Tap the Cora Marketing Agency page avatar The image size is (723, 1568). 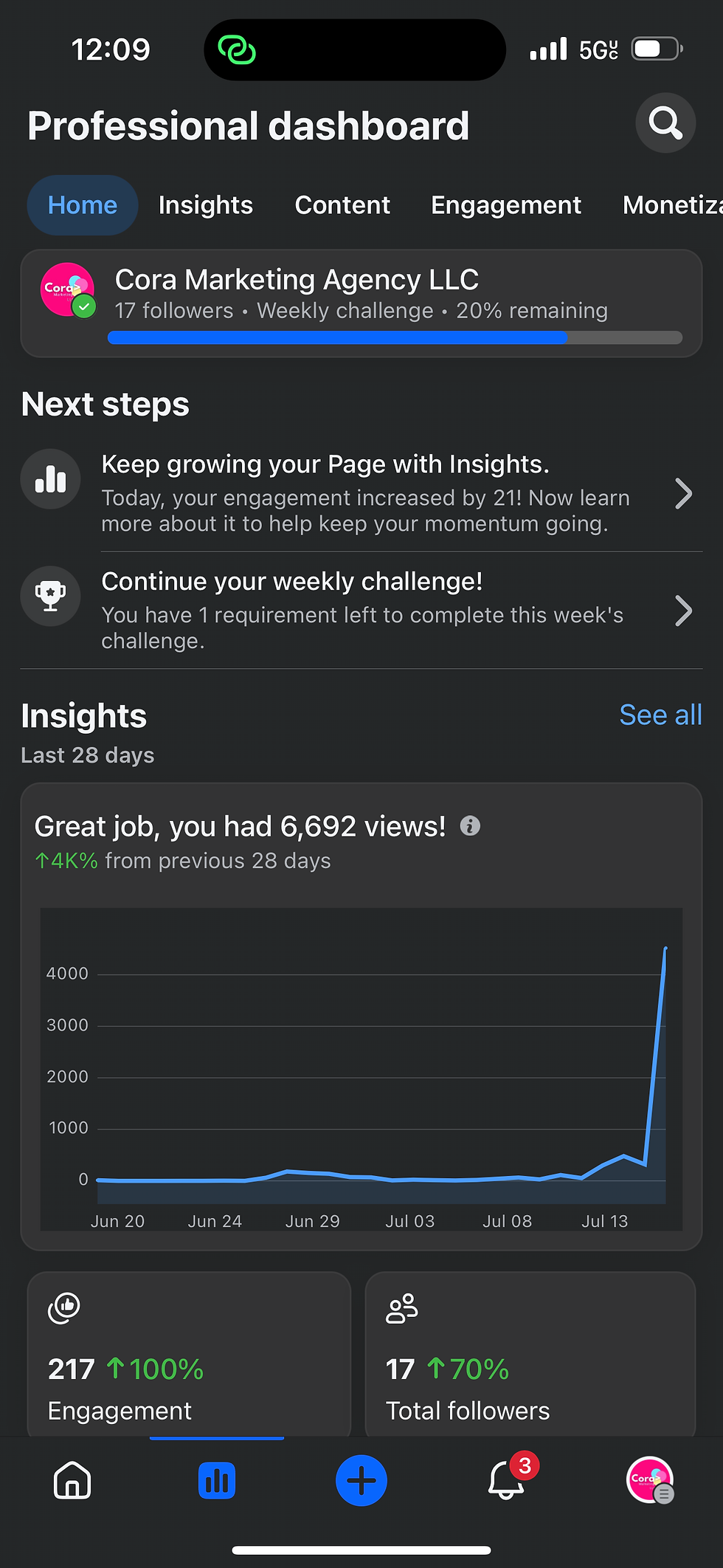coord(68,290)
